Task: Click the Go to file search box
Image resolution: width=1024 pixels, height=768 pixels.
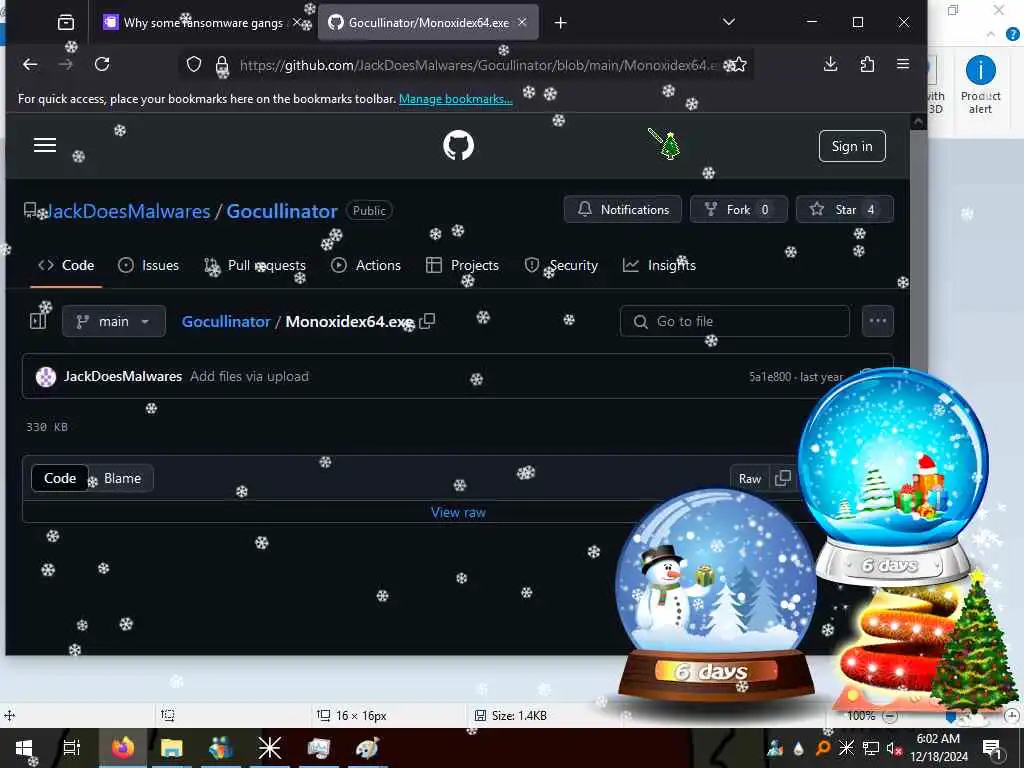Action: 735,321
